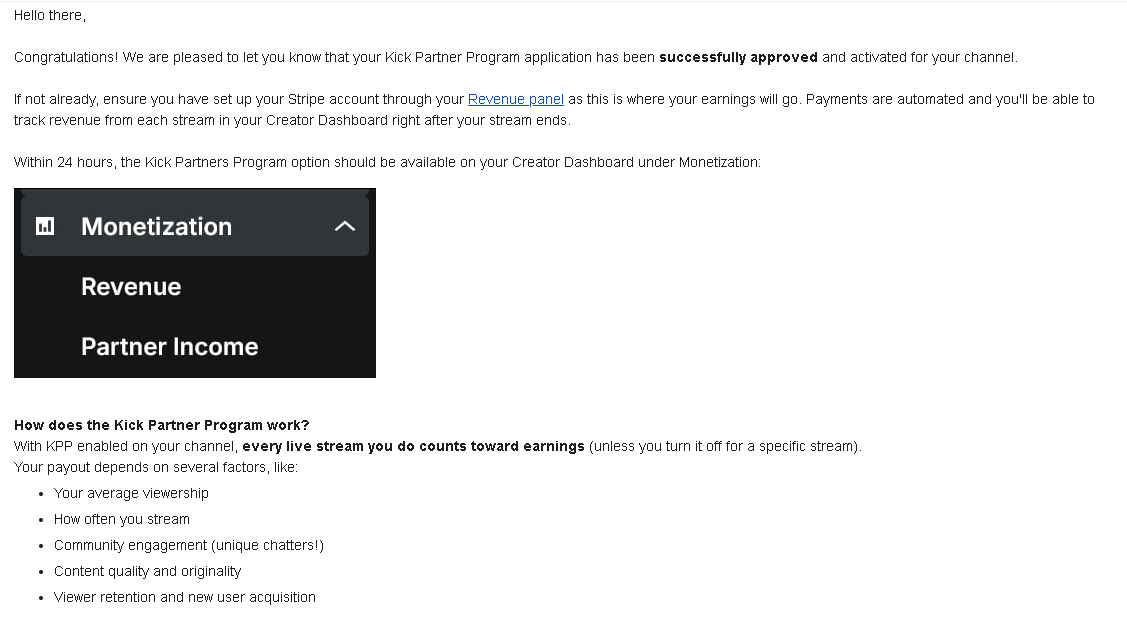Viewport: 1127px width, 622px height.
Task: Click the bold 'successfully approved' text
Action: click(x=738, y=58)
